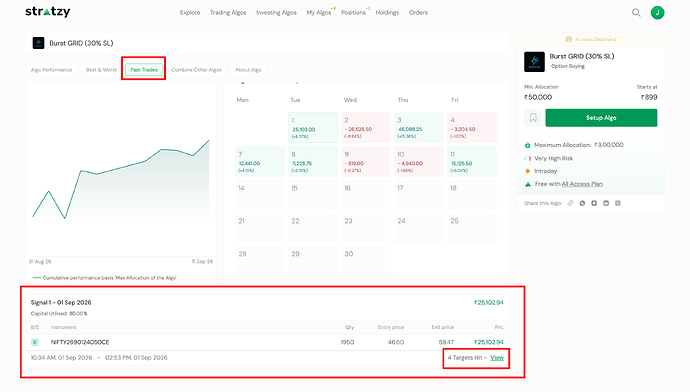Open Holdings page

click(387, 13)
